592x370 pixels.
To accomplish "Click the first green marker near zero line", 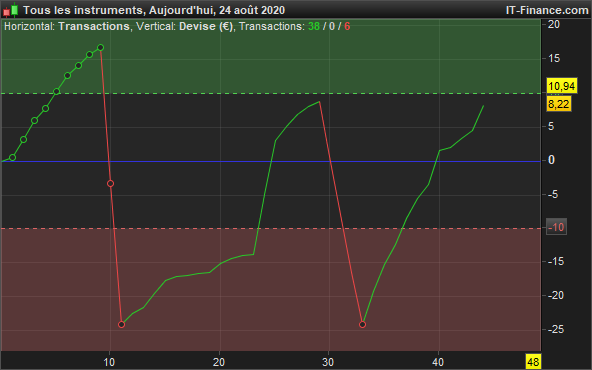I will (12, 157).
